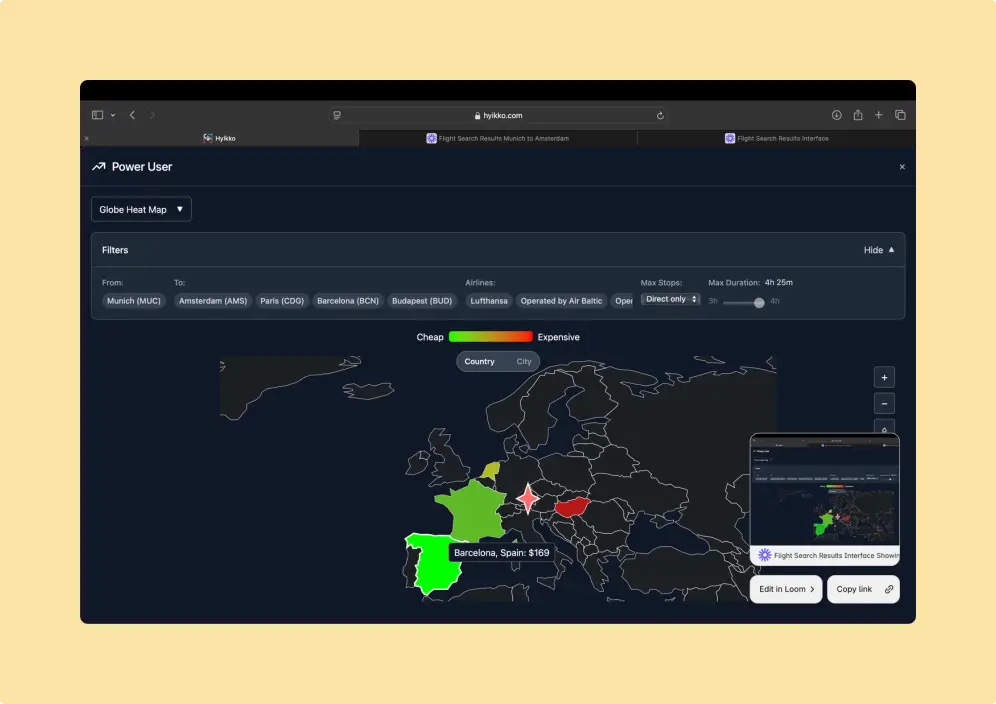Open Safari downloads icon
The width and height of the screenshot is (996, 704).
point(837,115)
